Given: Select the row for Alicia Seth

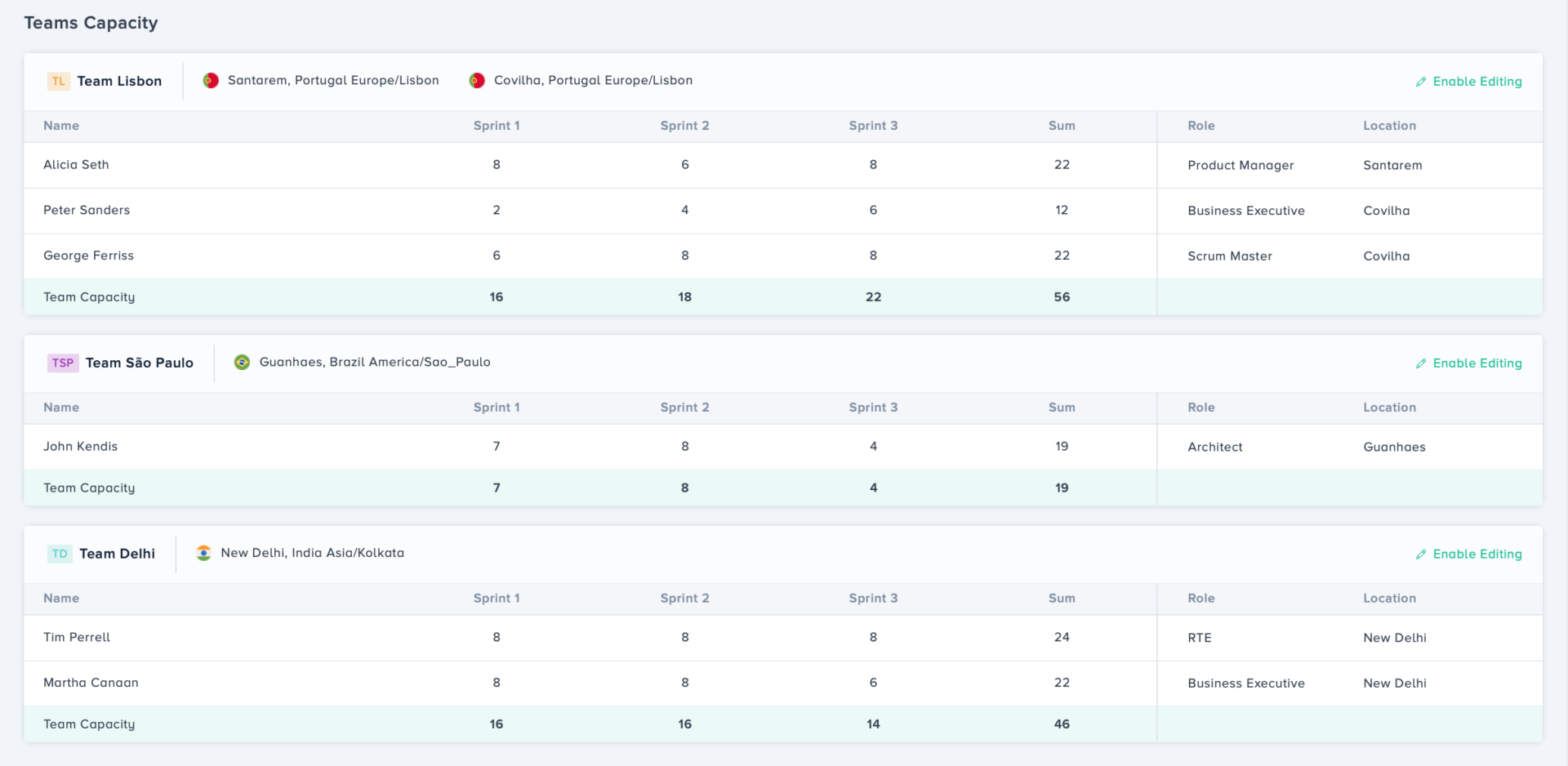Looking at the screenshot, I should click(76, 165).
